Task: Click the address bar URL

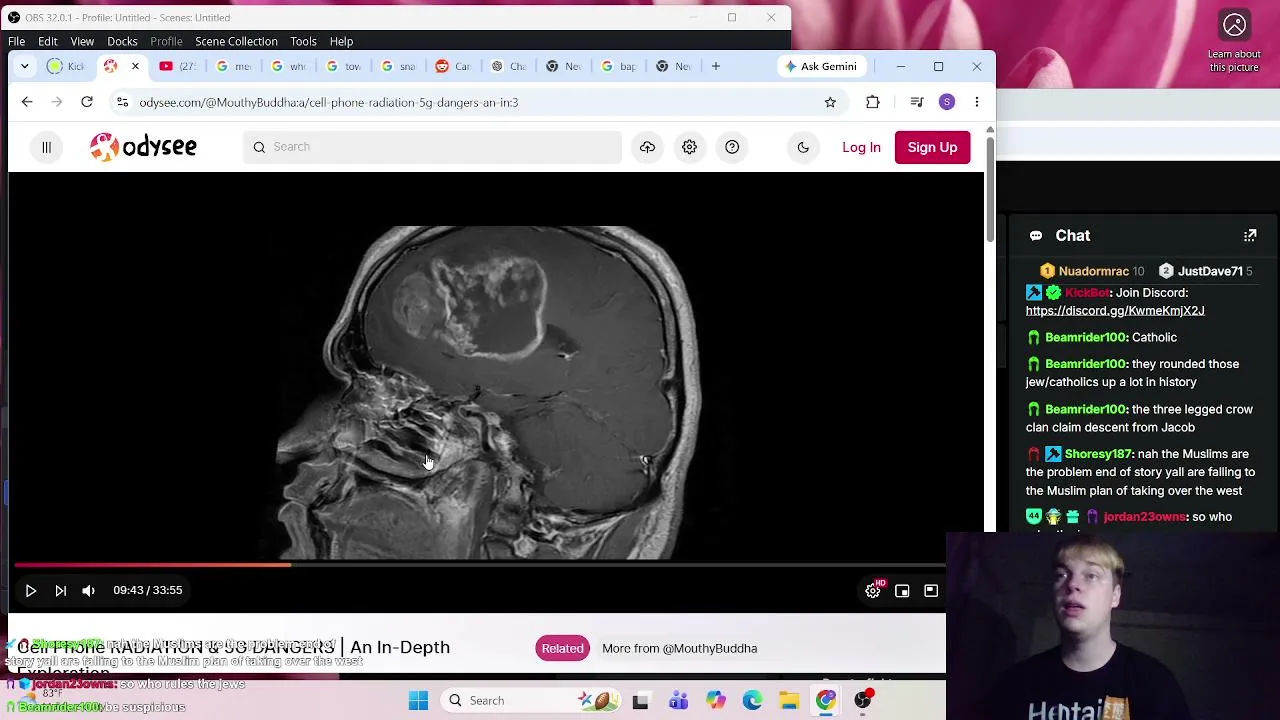Action: pos(328,102)
